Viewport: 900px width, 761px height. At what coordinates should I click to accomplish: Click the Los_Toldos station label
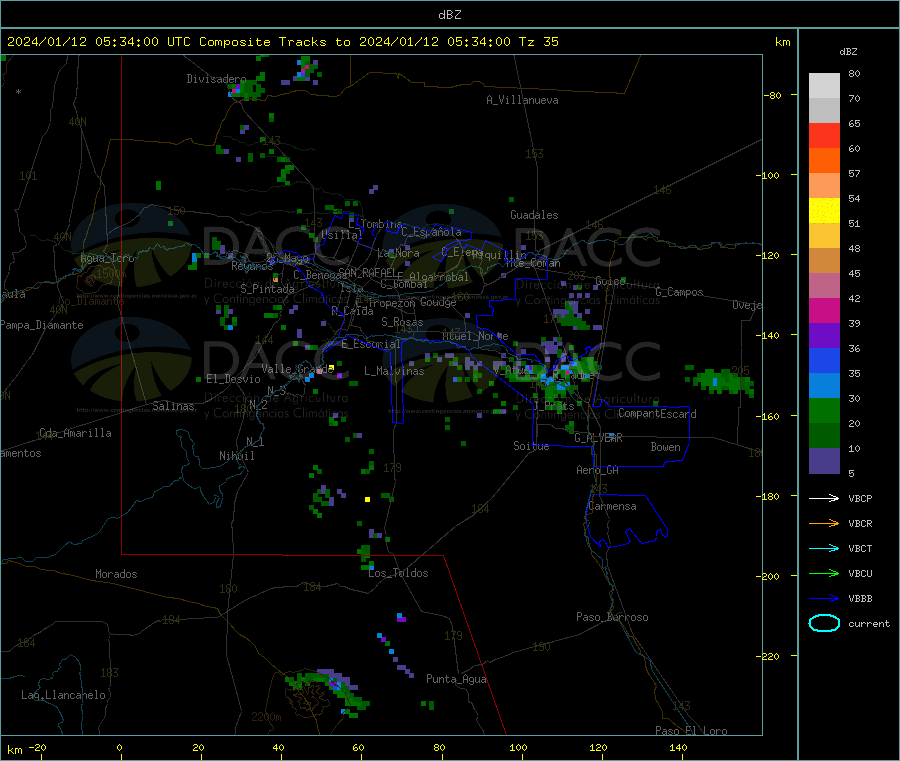(398, 573)
